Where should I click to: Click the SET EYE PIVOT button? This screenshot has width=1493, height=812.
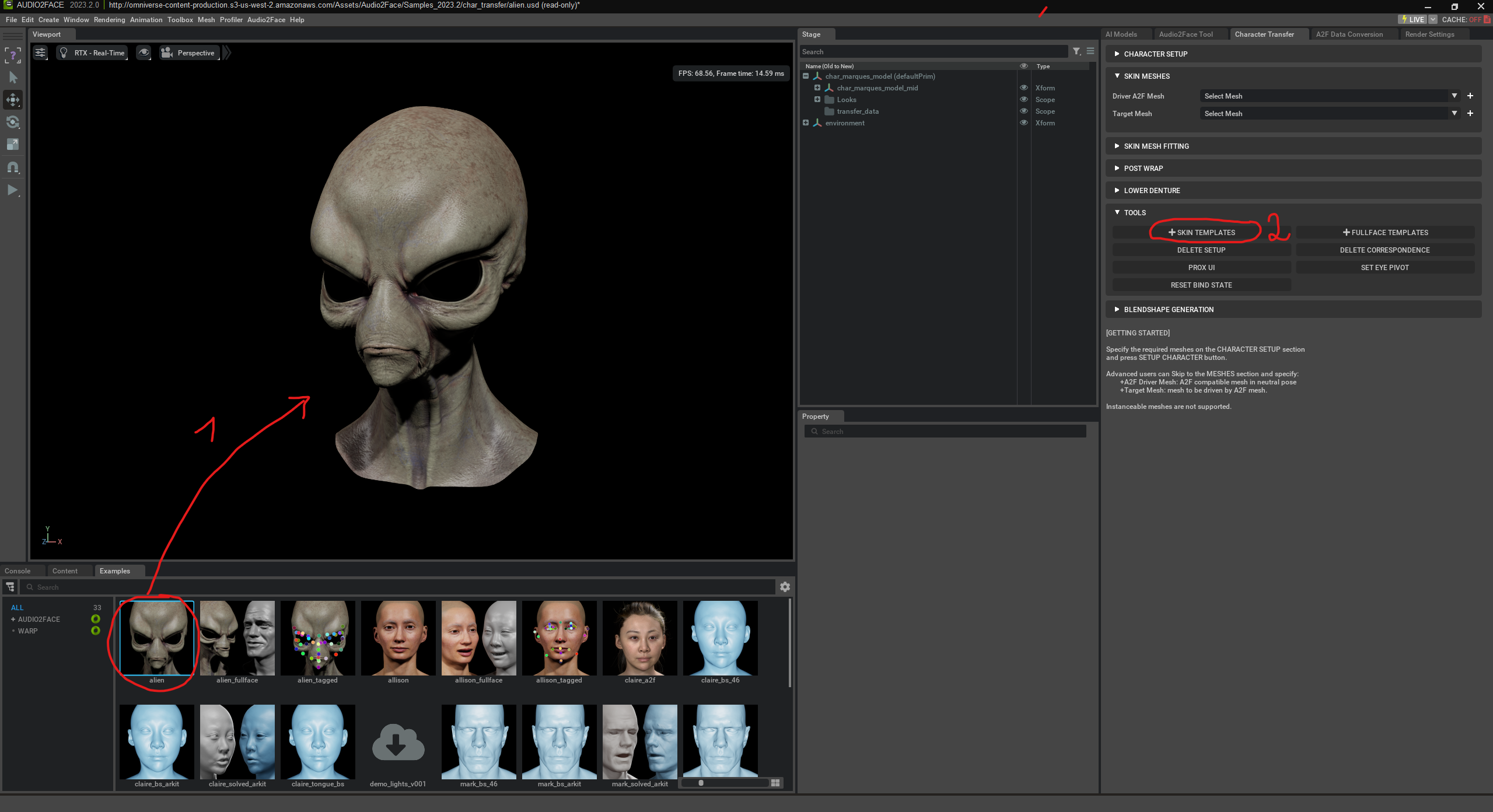click(x=1384, y=267)
